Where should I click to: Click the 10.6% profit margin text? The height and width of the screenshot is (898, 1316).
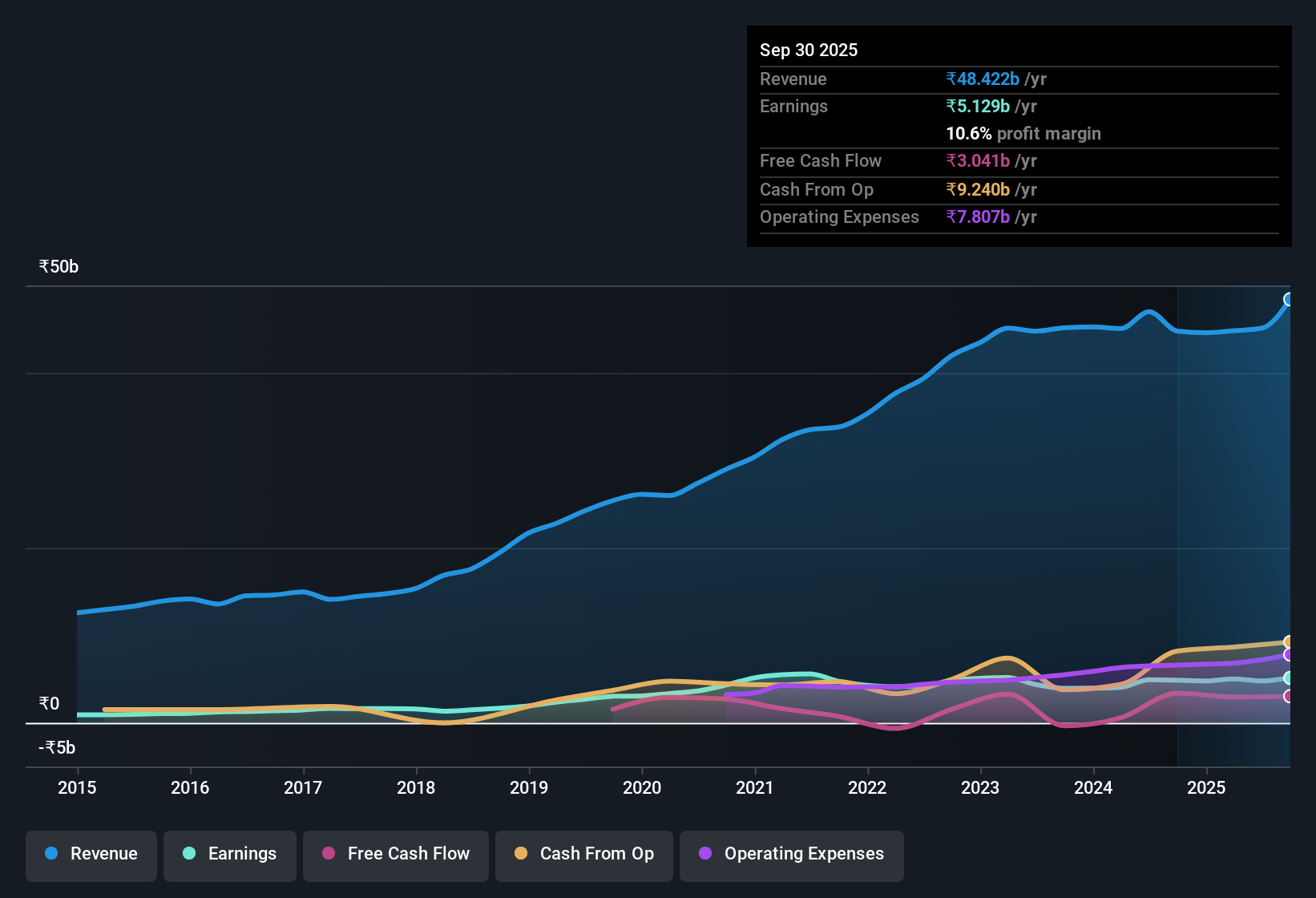click(x=1023, y=133)
